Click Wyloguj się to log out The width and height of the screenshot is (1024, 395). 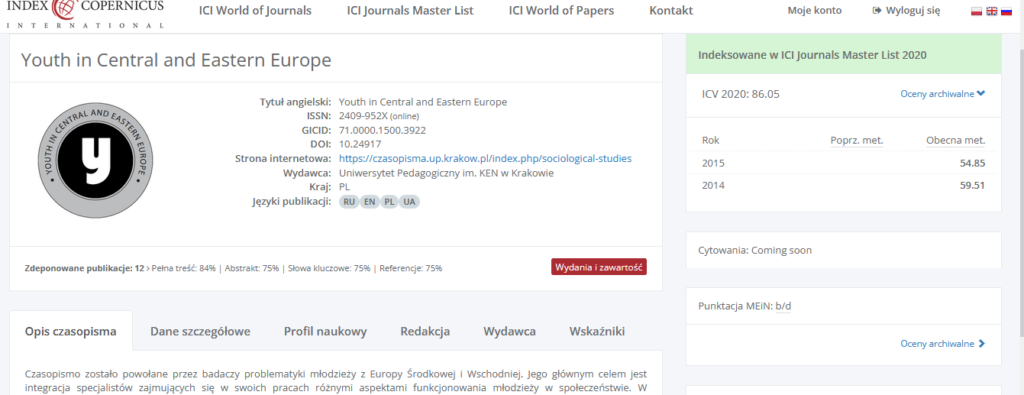click(906, 10)
